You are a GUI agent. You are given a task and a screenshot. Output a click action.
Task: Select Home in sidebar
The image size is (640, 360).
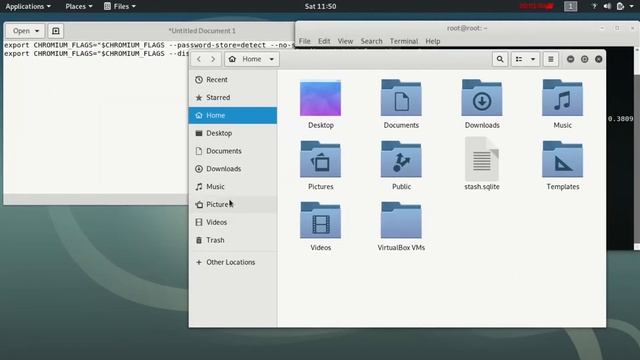tap(233, 116)
